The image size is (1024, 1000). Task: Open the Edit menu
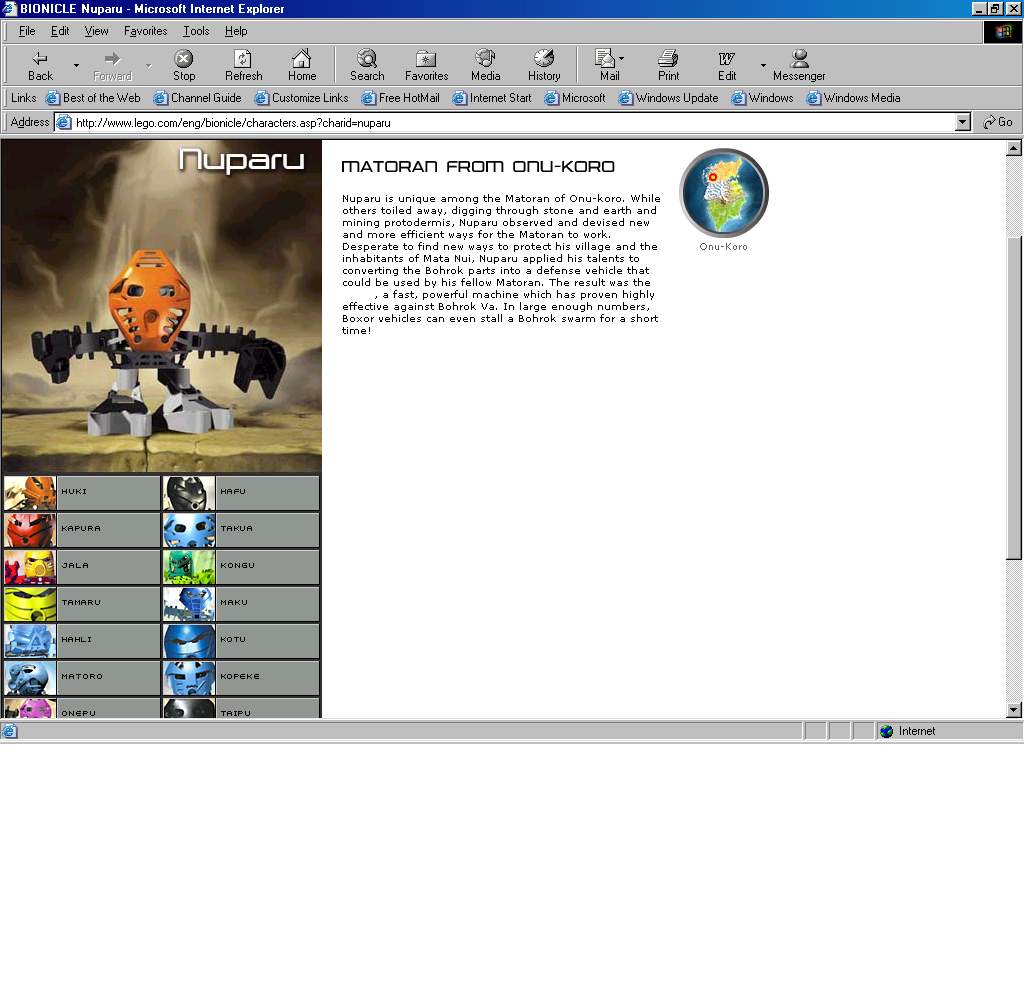[x=59, y=31]
